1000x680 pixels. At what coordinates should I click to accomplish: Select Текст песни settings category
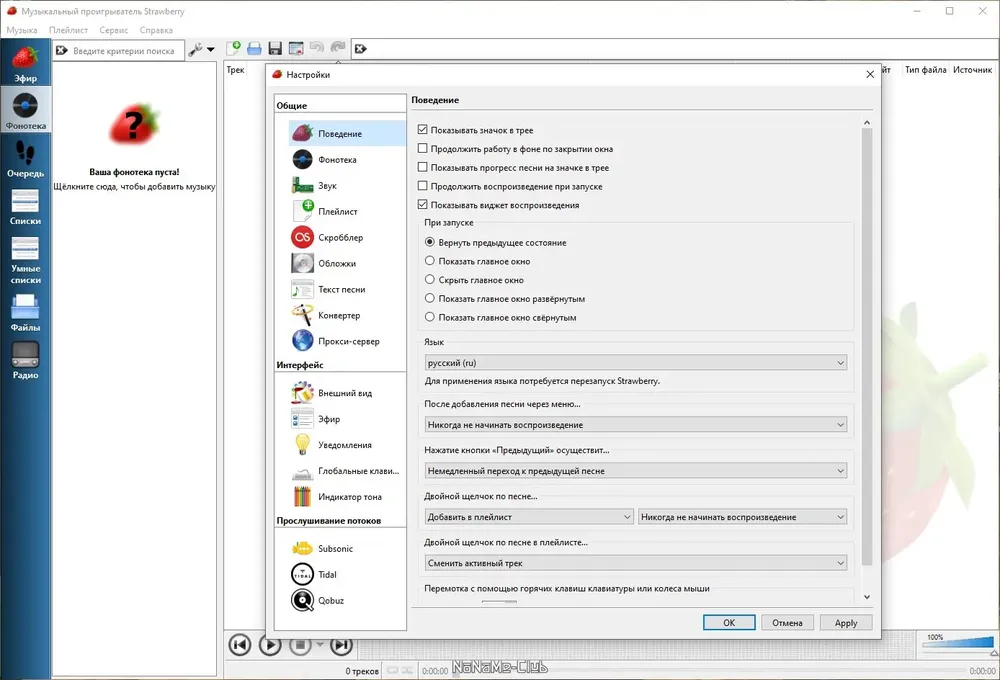click(x=347, y=289)
